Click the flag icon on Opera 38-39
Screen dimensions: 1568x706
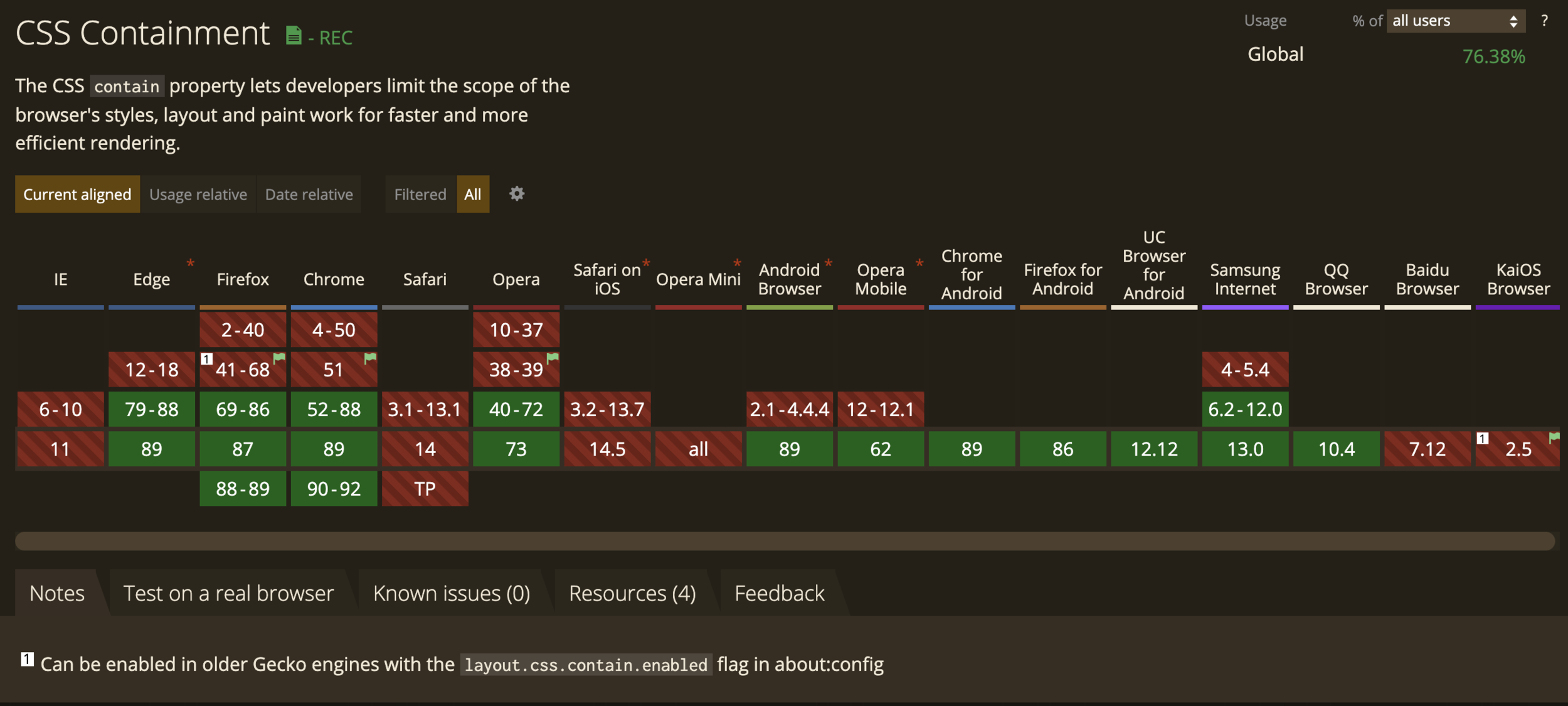pyautogui.click(x=553, y=358)
